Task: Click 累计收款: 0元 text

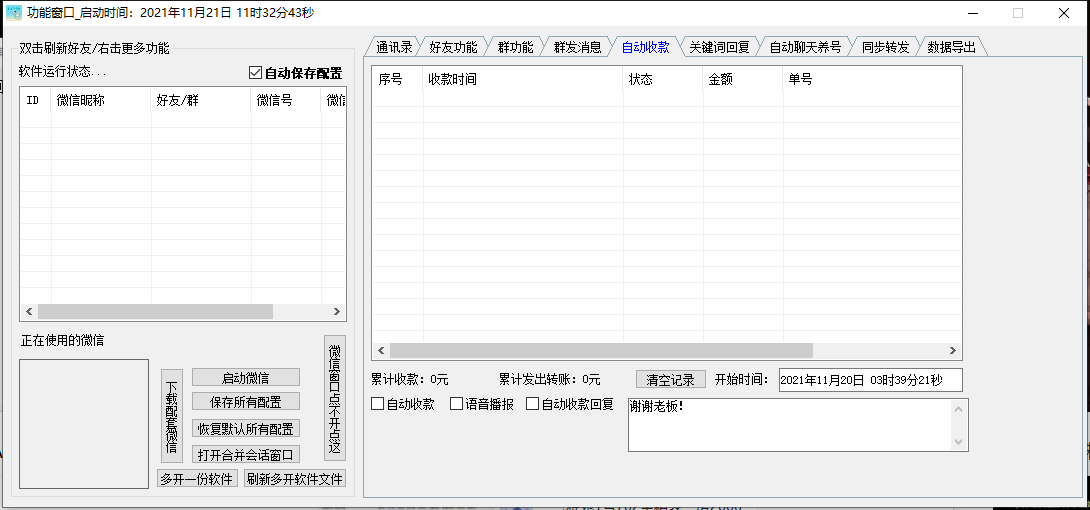Action: coord(410,379)
